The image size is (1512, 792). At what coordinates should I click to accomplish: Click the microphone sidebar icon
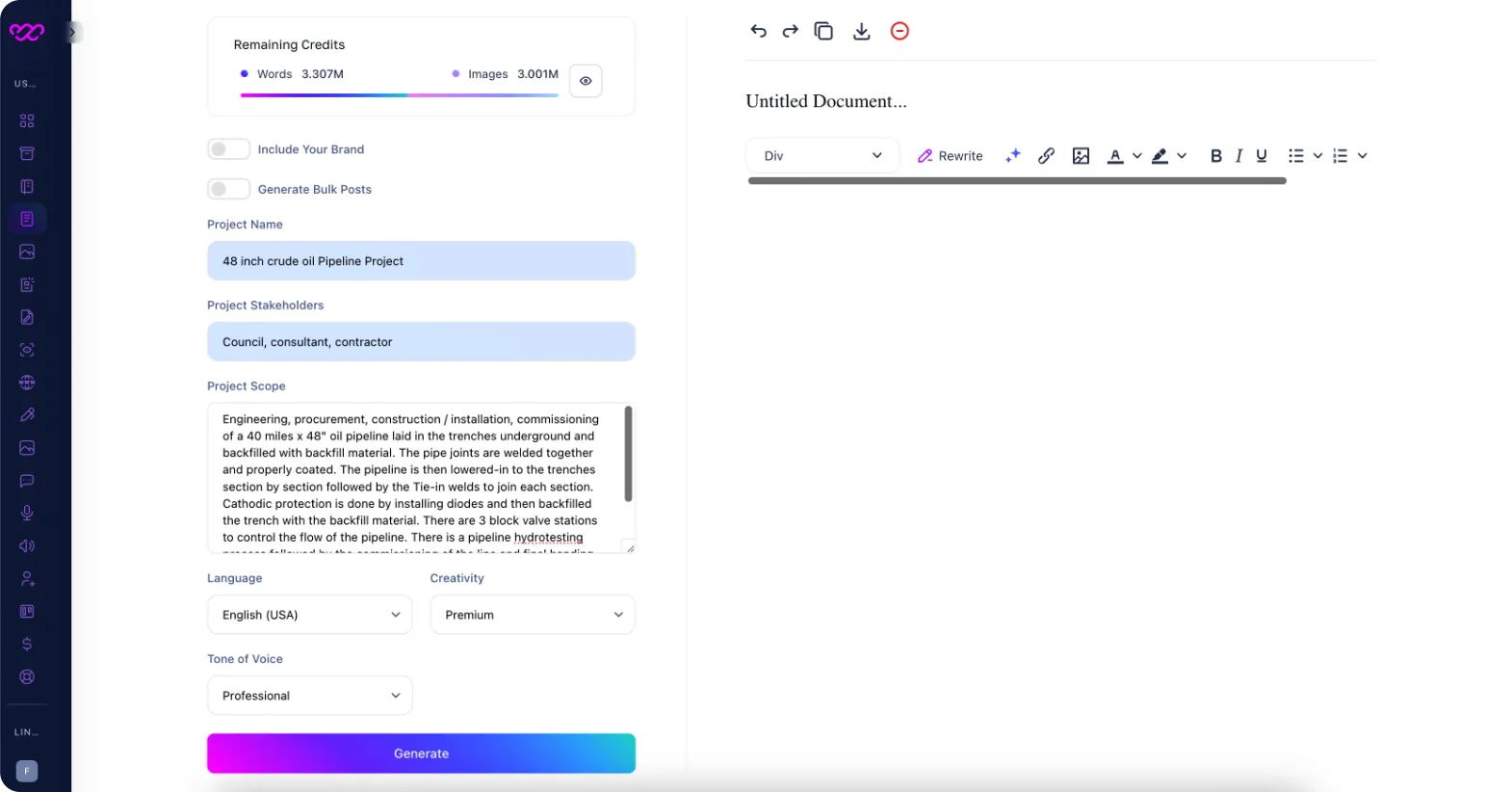point(27,514)
